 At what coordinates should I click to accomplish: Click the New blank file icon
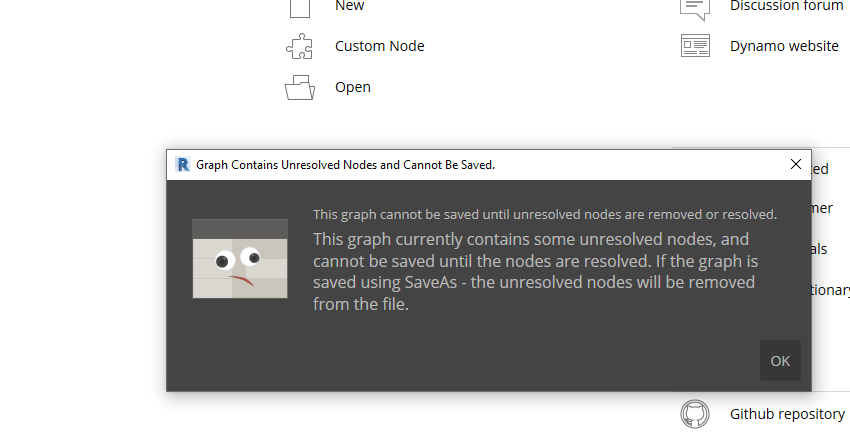click(x=300, y=8)
